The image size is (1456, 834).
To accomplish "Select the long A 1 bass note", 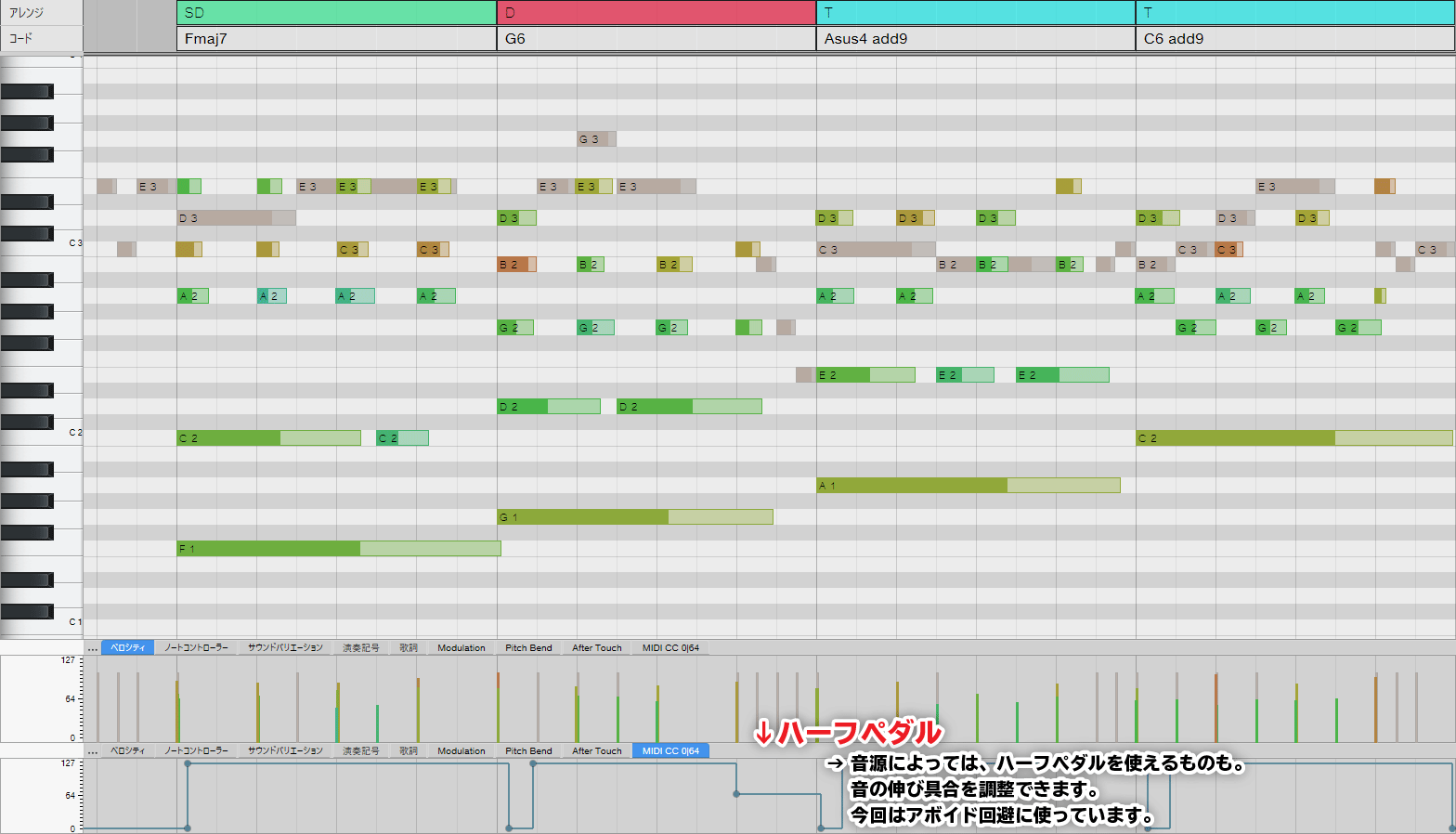I will pos(968,485).
